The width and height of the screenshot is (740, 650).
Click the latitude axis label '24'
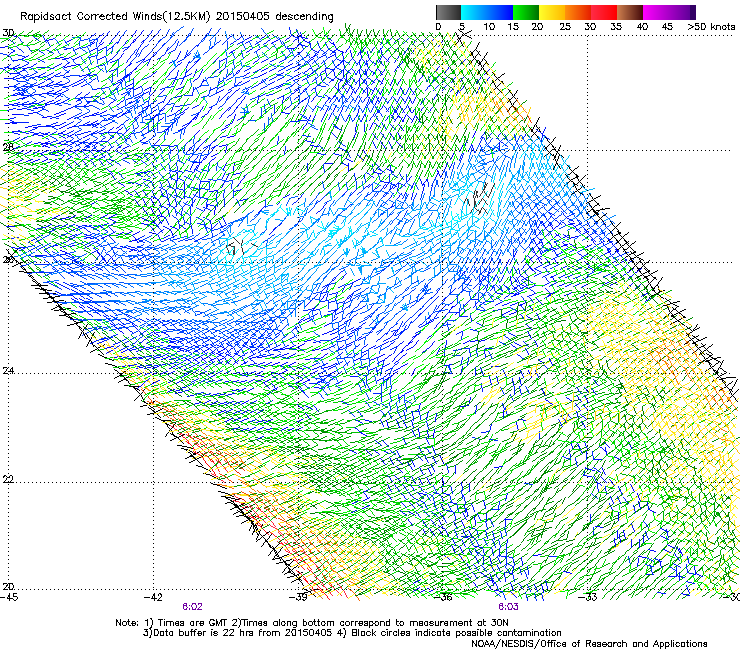coord(8,371)
